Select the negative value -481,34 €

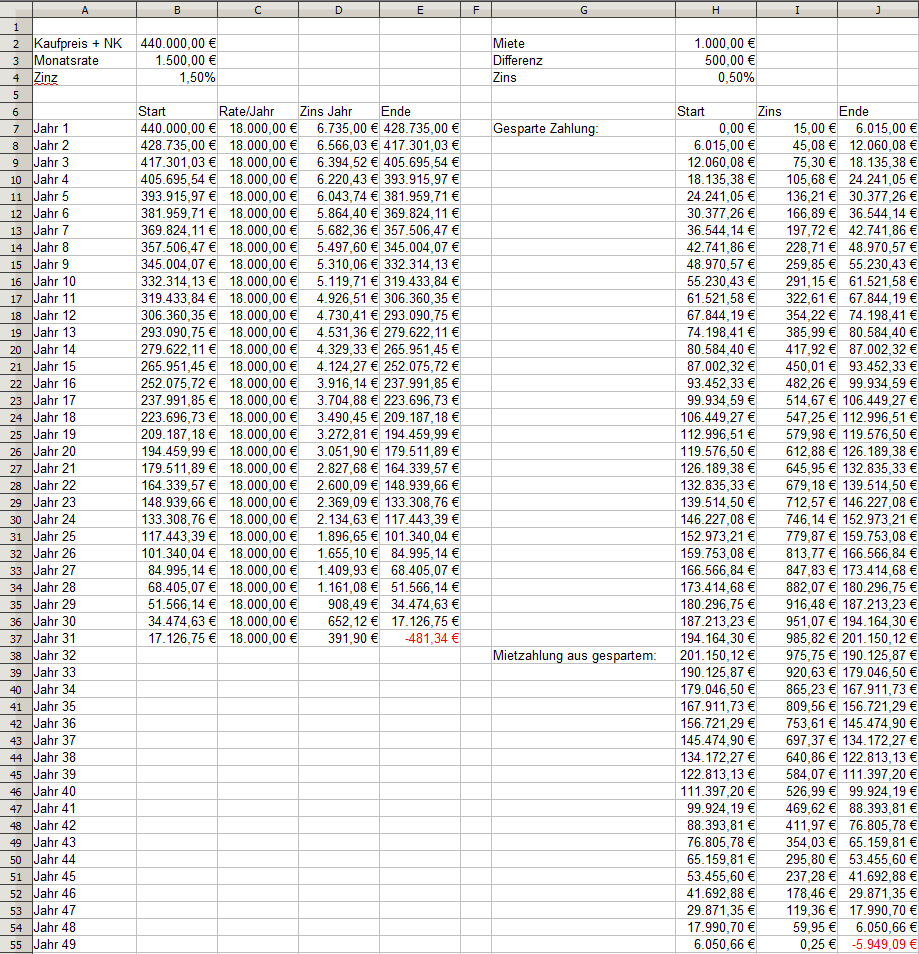(x=420, y=639)
